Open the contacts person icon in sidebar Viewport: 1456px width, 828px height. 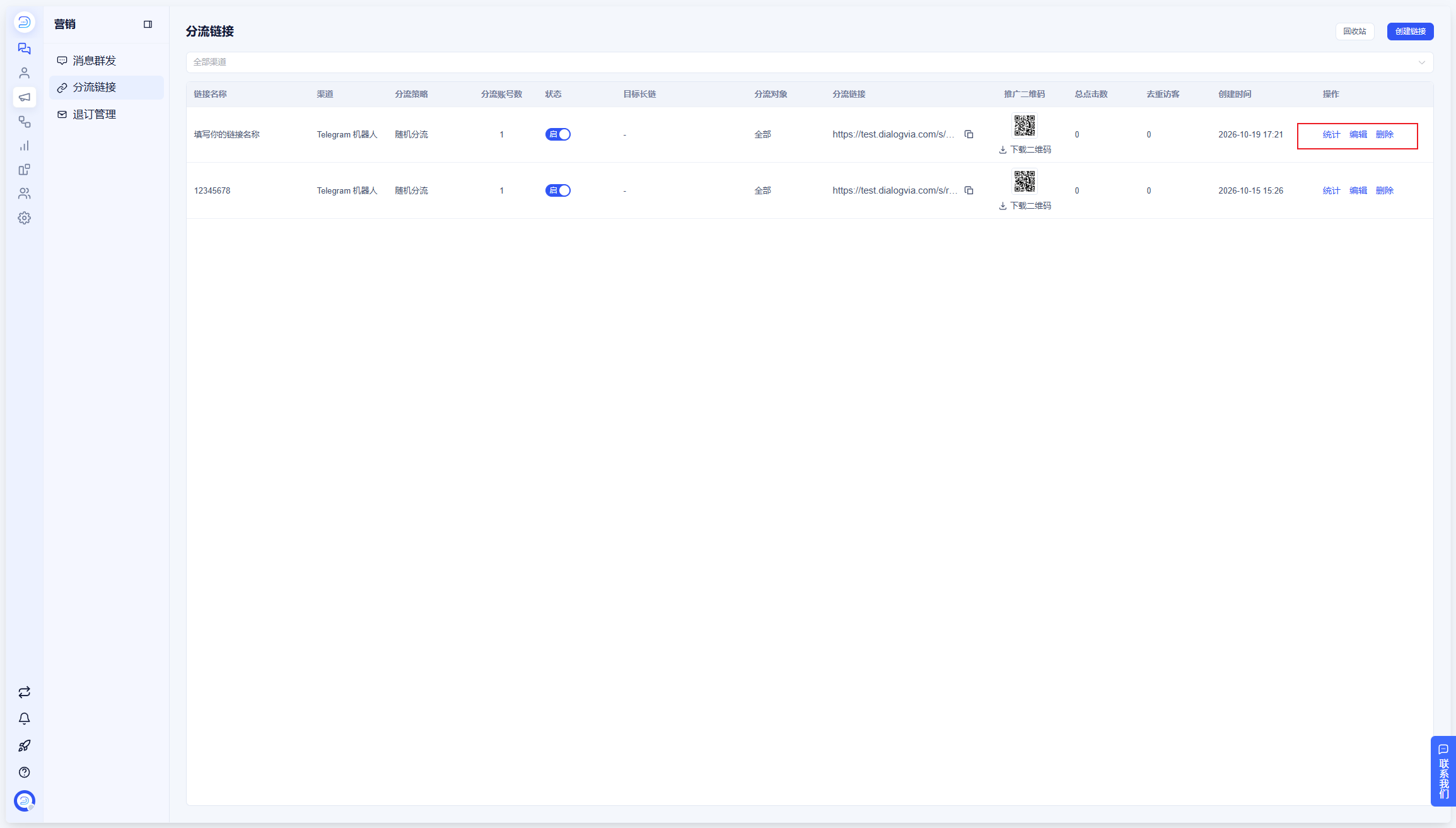click(x=24, y=73)
